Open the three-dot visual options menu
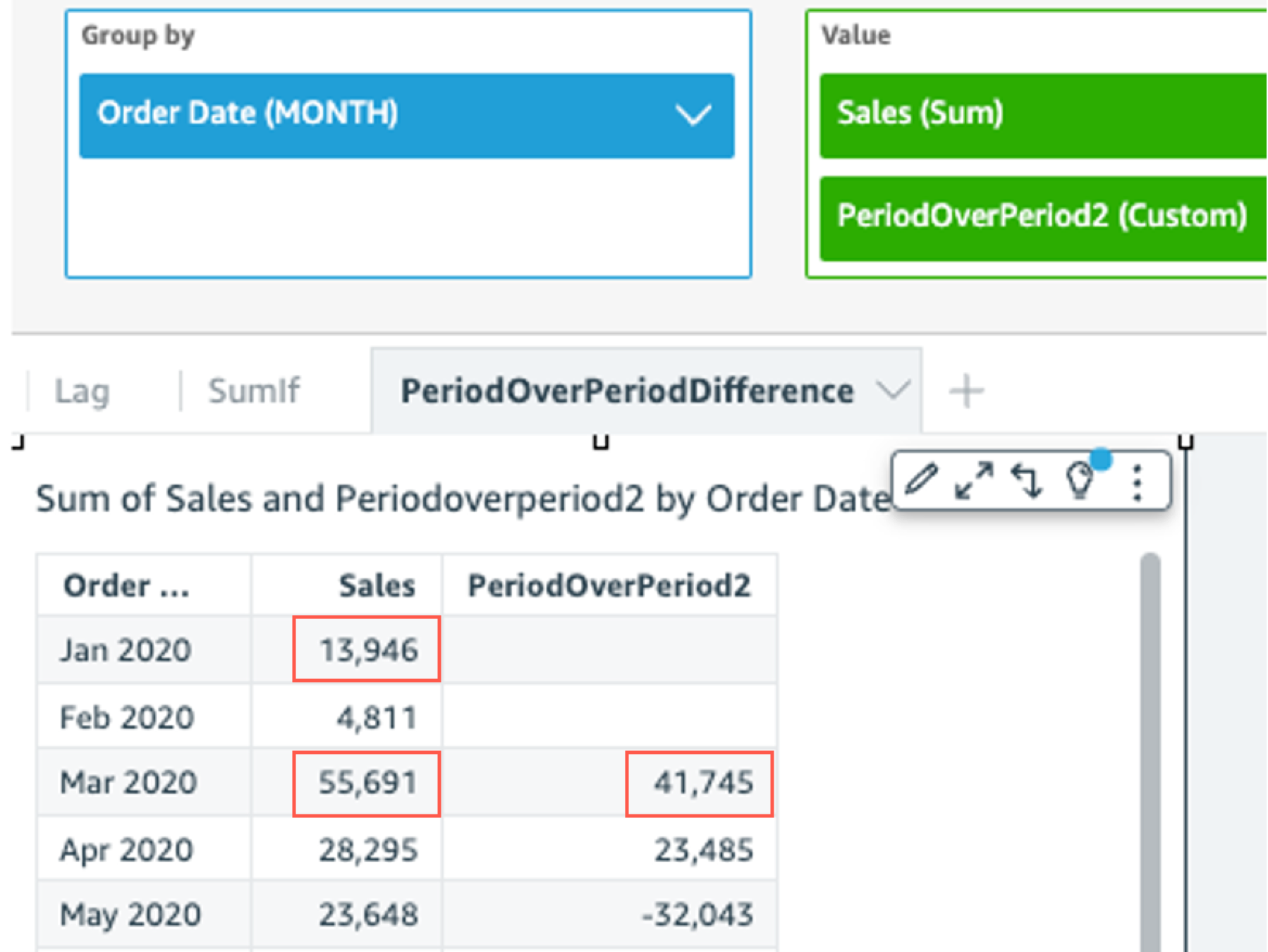1268x952 pixels. click(x=1137, y=482)
